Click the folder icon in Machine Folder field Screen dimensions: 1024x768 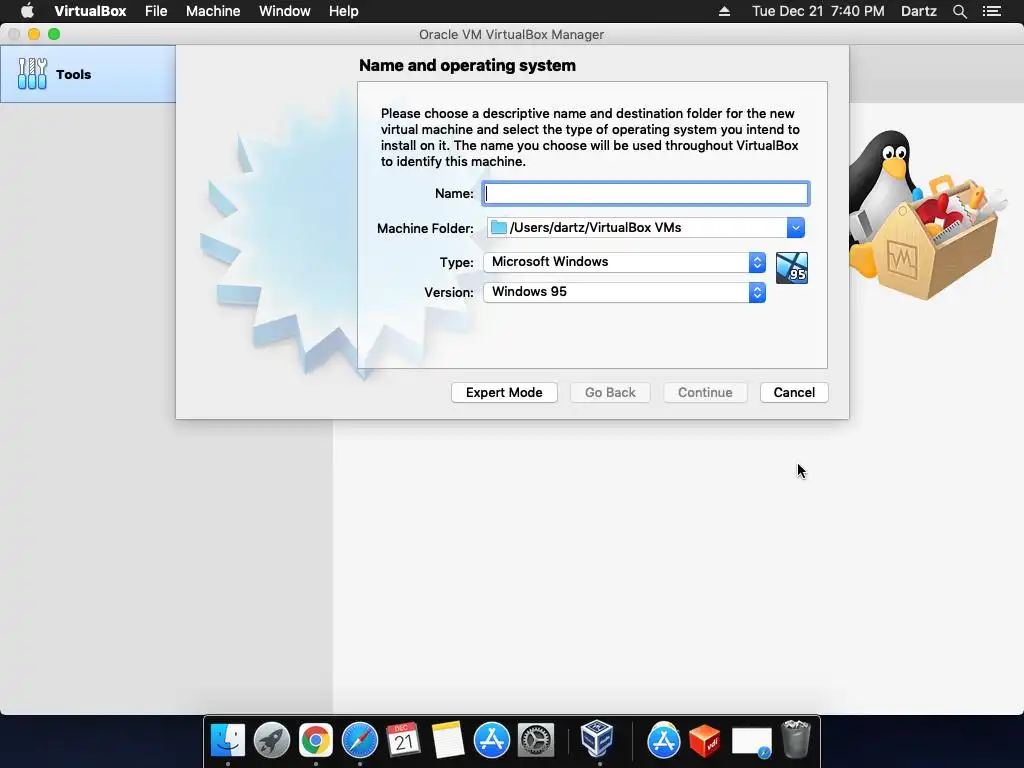click(499, 227)
